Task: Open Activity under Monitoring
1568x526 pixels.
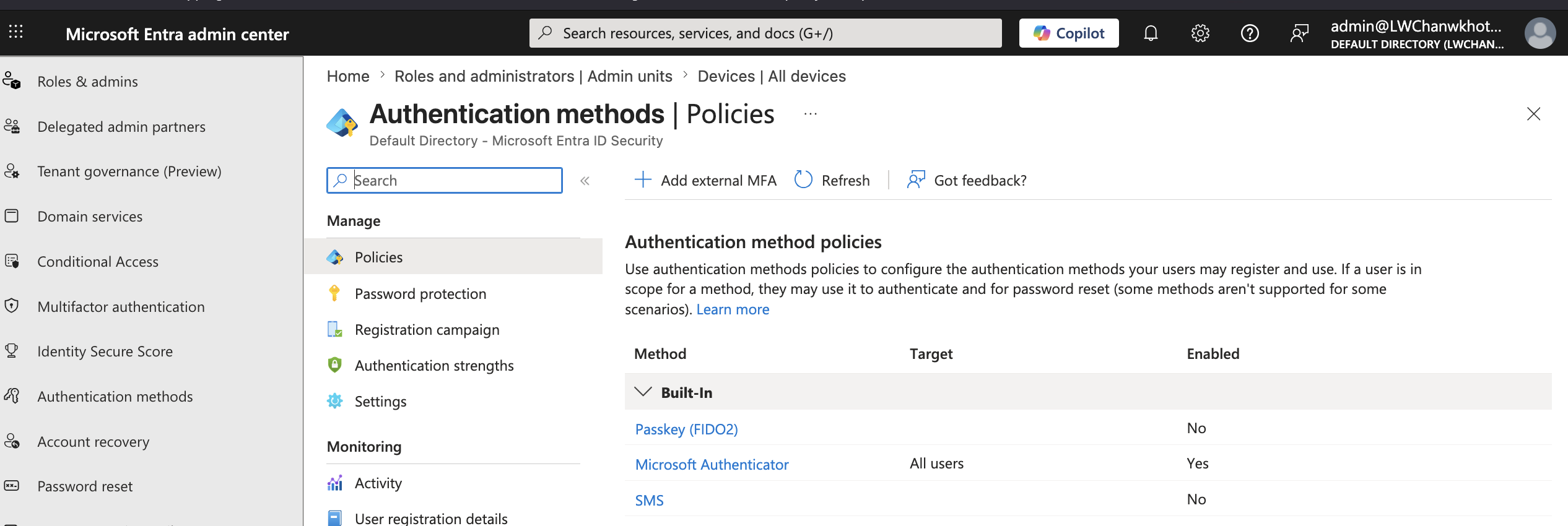Action: pos(378,483)
